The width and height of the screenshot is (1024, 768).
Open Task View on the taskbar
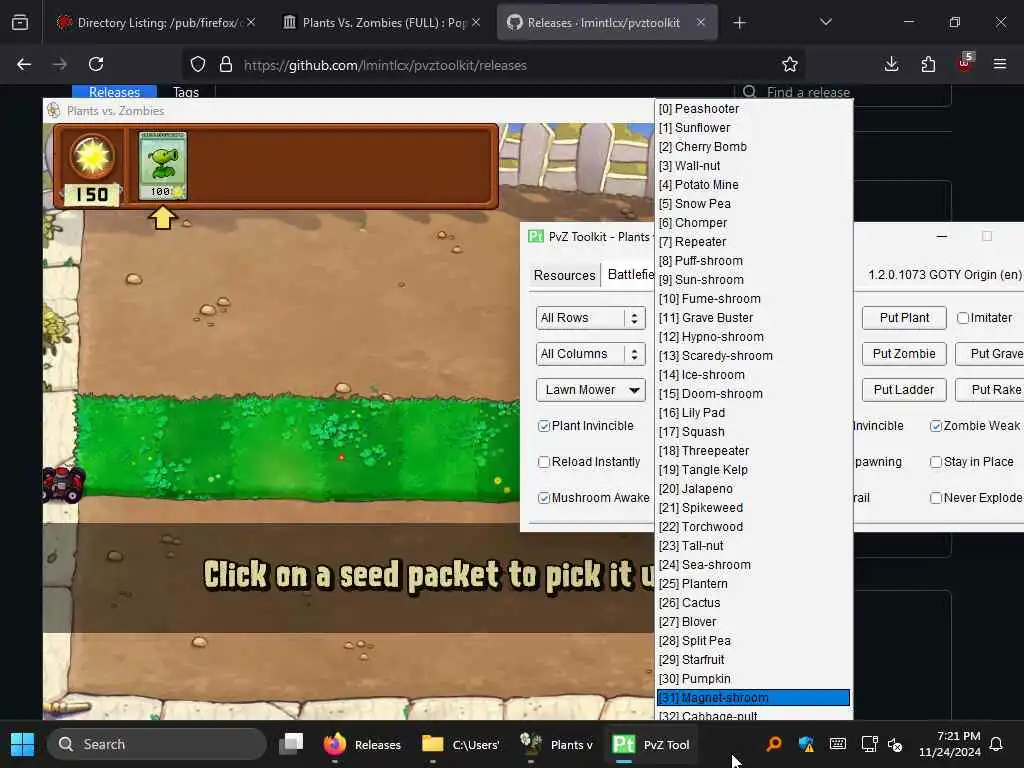tap(291, 744)
